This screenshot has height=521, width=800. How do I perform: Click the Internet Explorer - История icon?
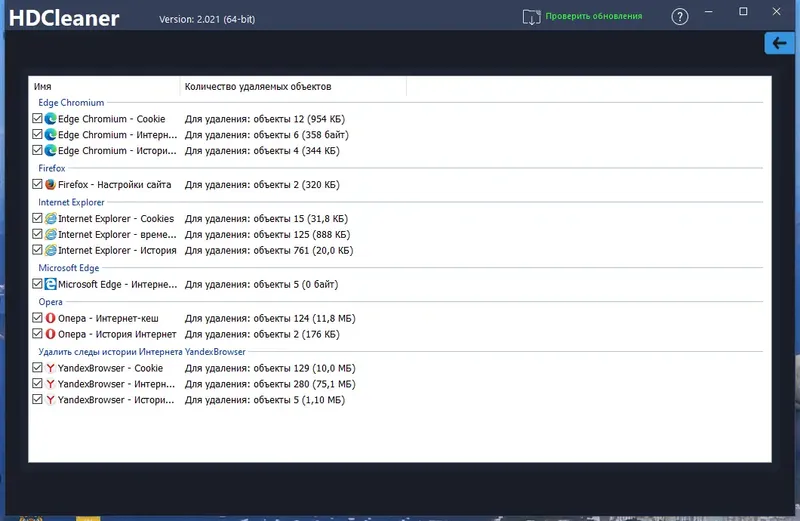click(50, 250)
